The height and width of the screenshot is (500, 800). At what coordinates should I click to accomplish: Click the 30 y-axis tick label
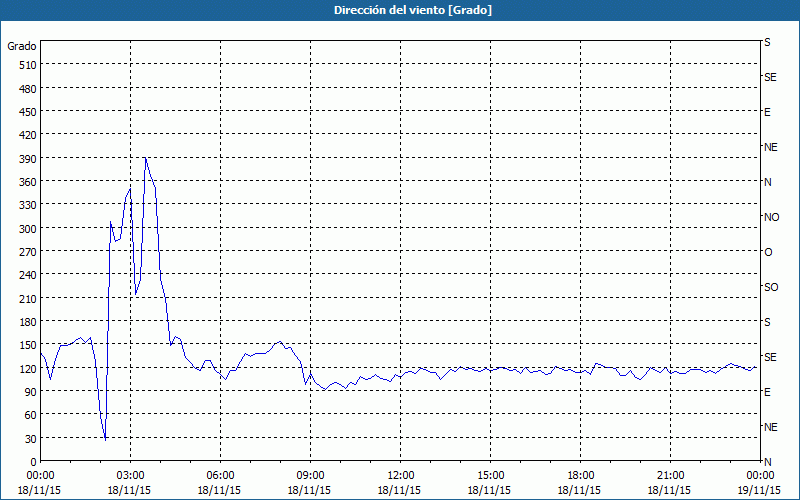pyautogui.click(x=30, y=439)
